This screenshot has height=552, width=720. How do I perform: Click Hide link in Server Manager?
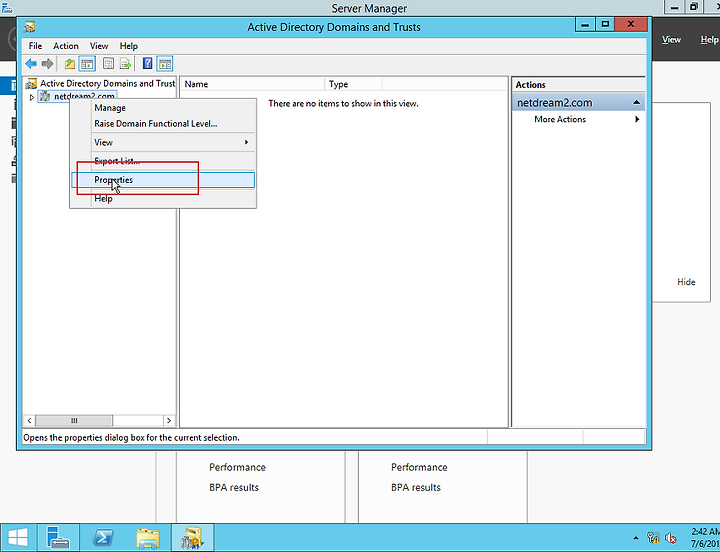686,282
